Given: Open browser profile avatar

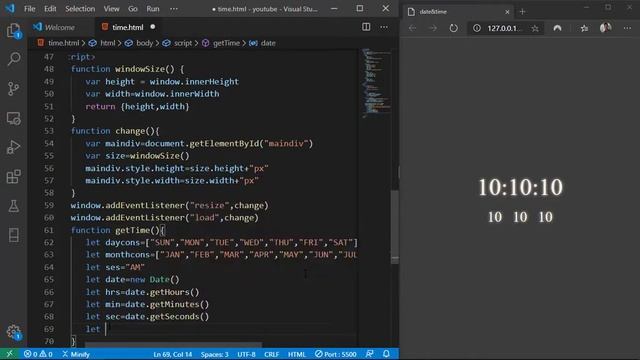Looking at the screenshot, I should pyautogui.click(x=606, y=28).
